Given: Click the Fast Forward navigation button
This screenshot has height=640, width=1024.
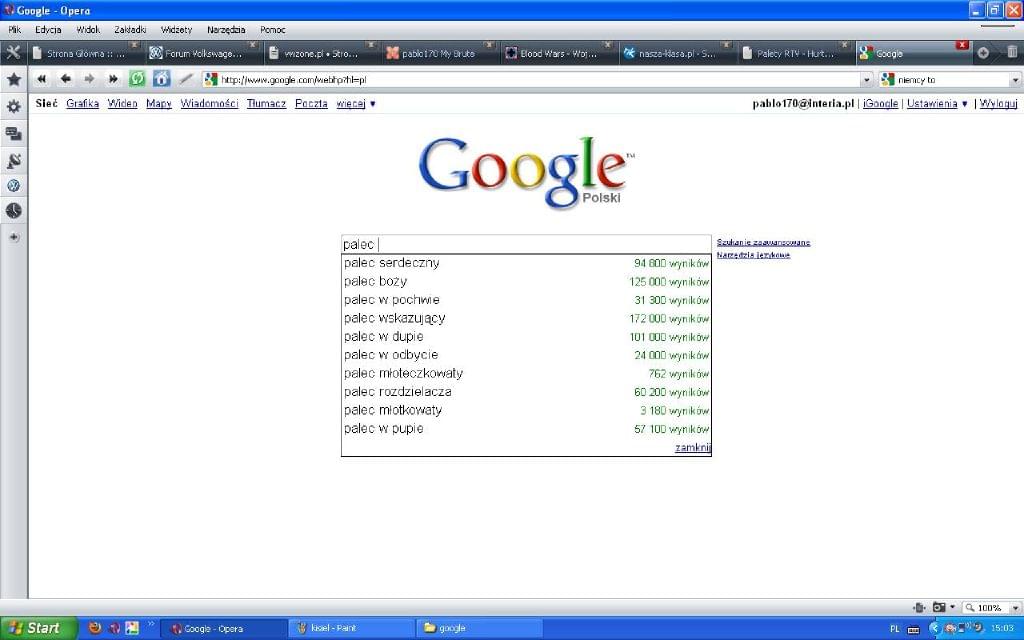Looking at the screenshot, I should tap(113, 79).
